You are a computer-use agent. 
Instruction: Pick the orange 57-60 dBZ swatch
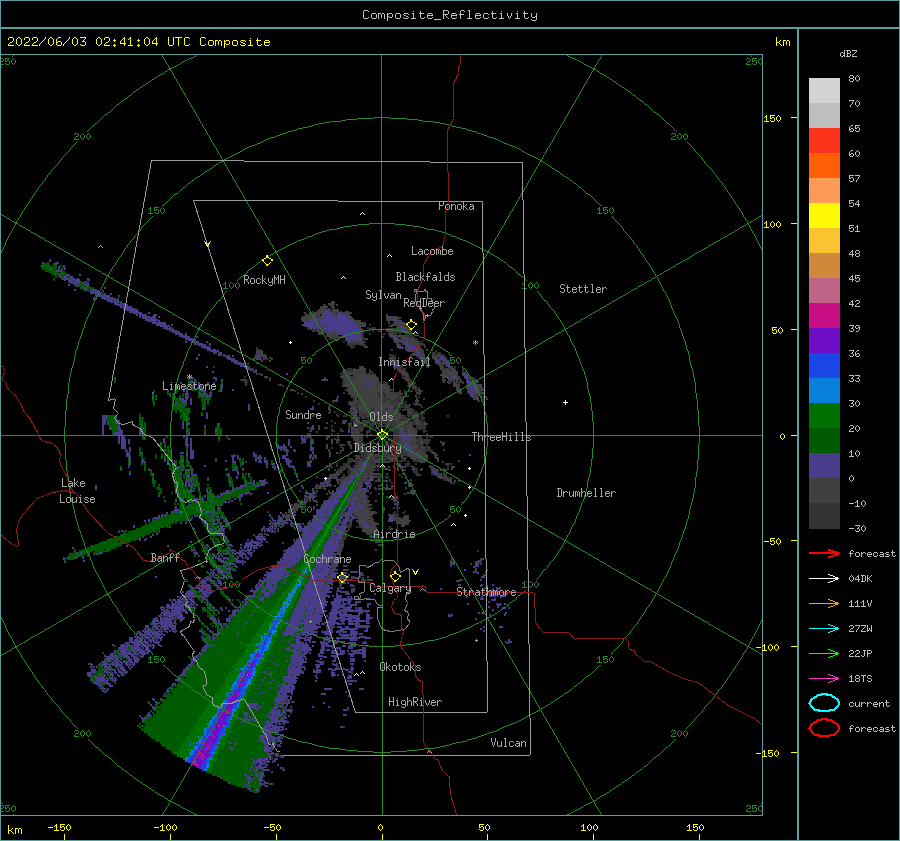click(x=824, y=166)
